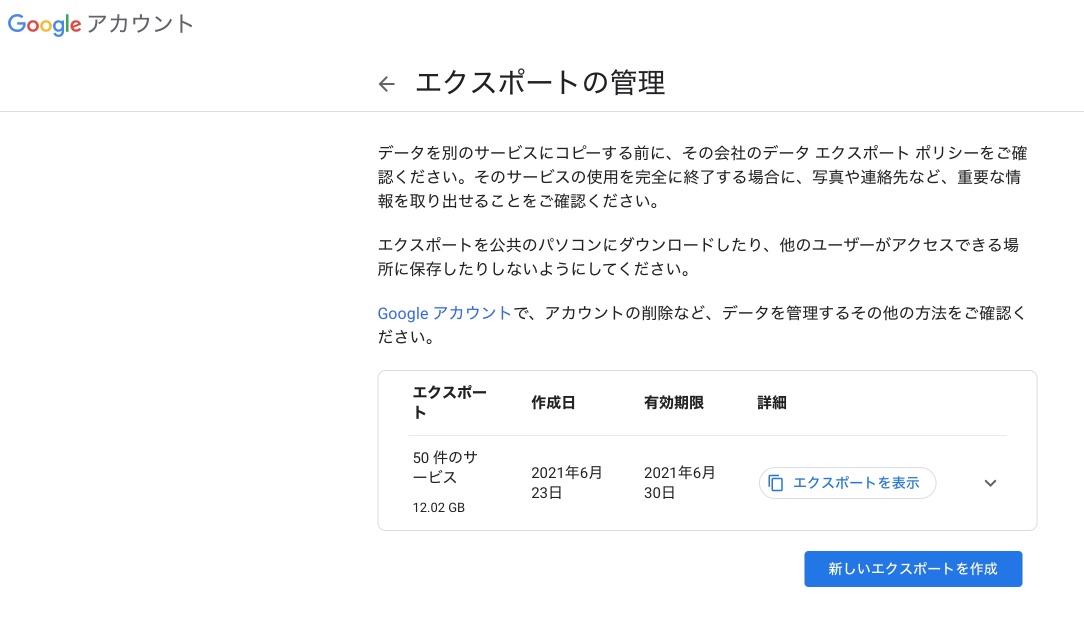Click the 2021年6月23日 creation date
Viewport: 1084px width, 632px height.
[x=567, y=483]
